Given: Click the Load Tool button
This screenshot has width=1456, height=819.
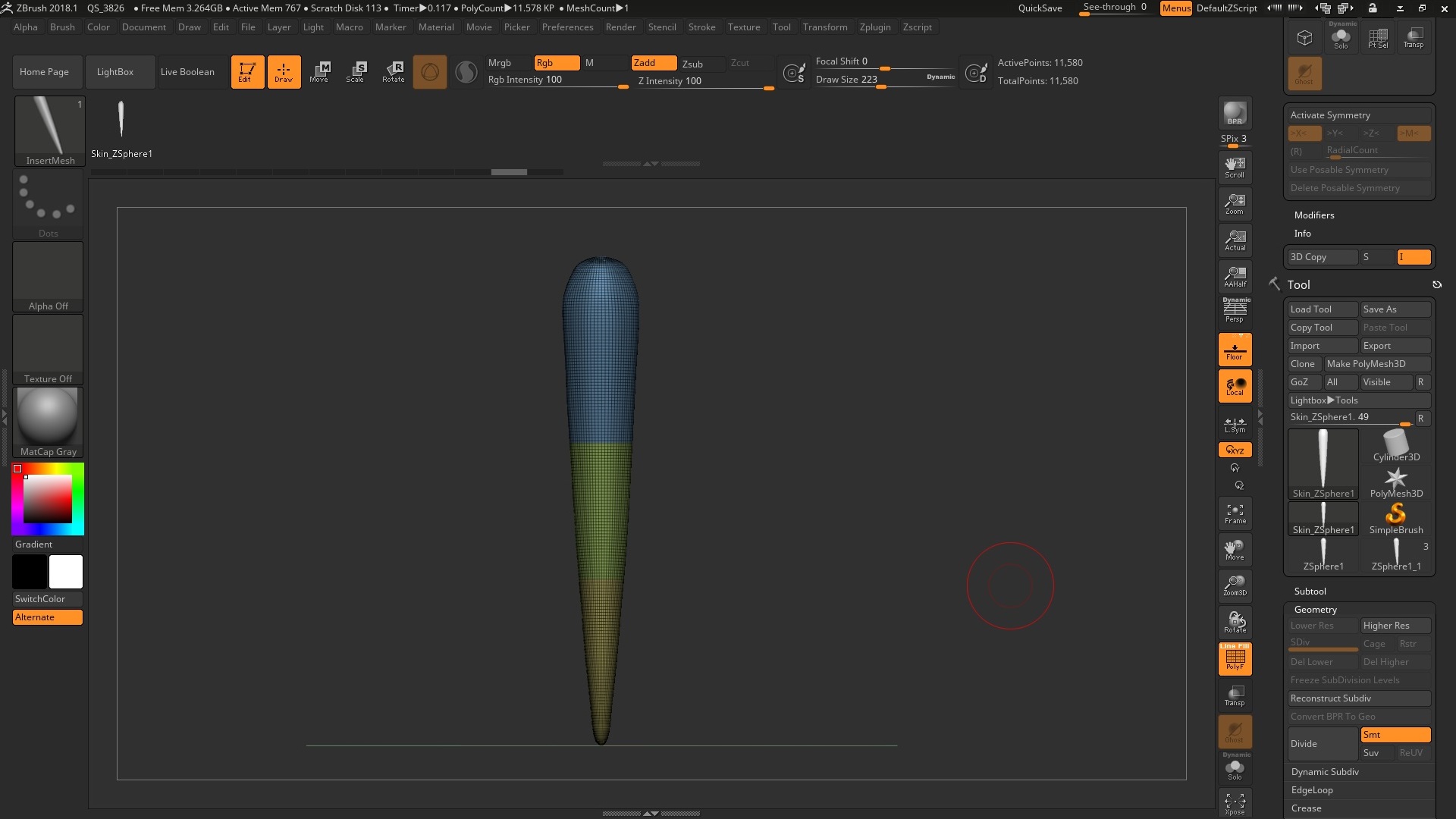Looking at the screenshot, I should click(x=1323, y=309).
